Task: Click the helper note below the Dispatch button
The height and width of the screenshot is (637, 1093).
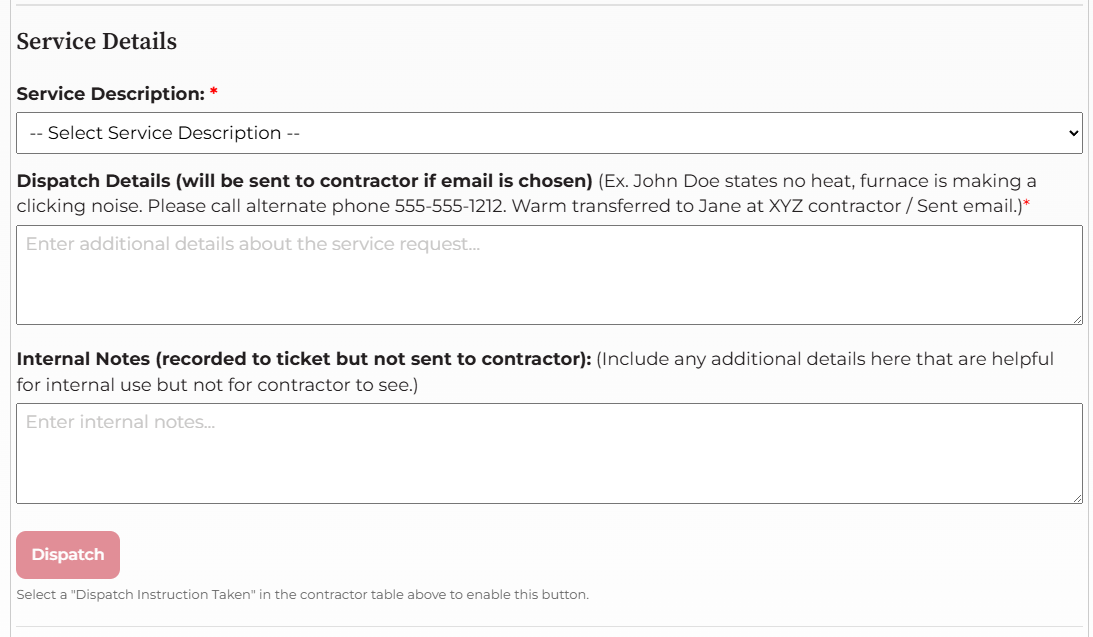Action: tap(302, 595)
